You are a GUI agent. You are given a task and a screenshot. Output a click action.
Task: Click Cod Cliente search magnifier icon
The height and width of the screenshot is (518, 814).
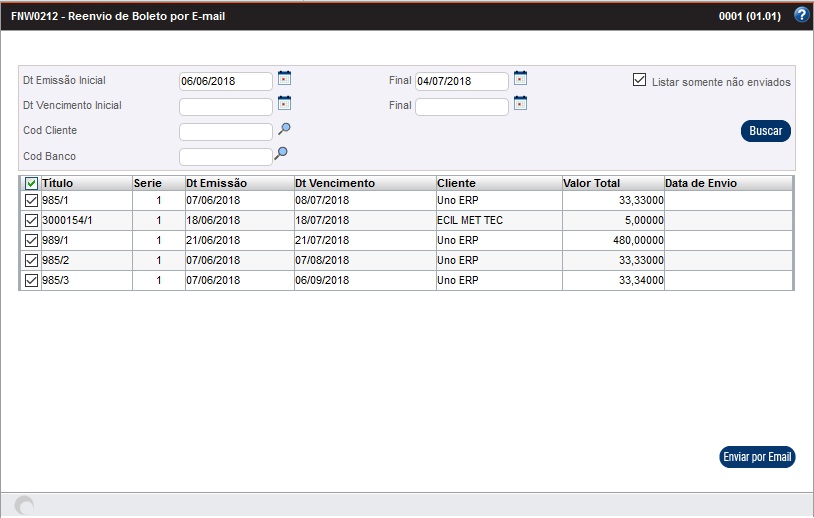coord(284,129)
